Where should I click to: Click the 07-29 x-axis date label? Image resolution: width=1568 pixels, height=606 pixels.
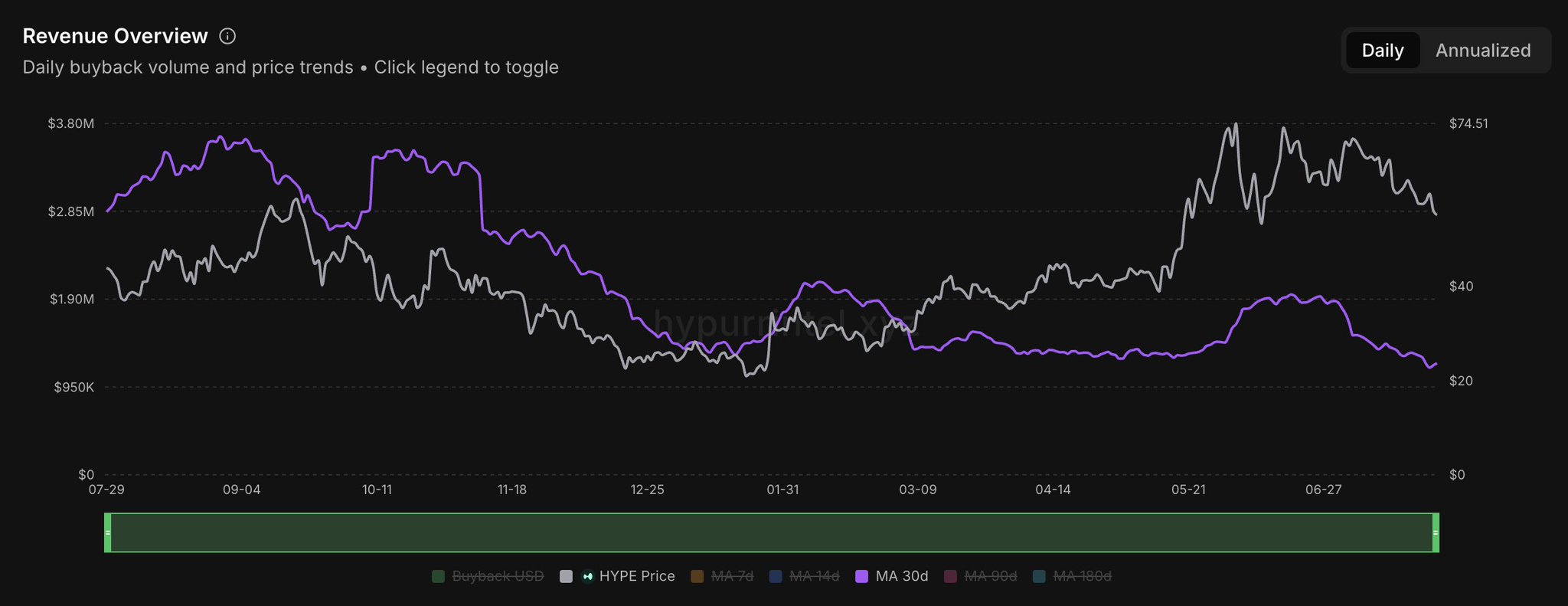pyautogui.click(x=106, y=490)
